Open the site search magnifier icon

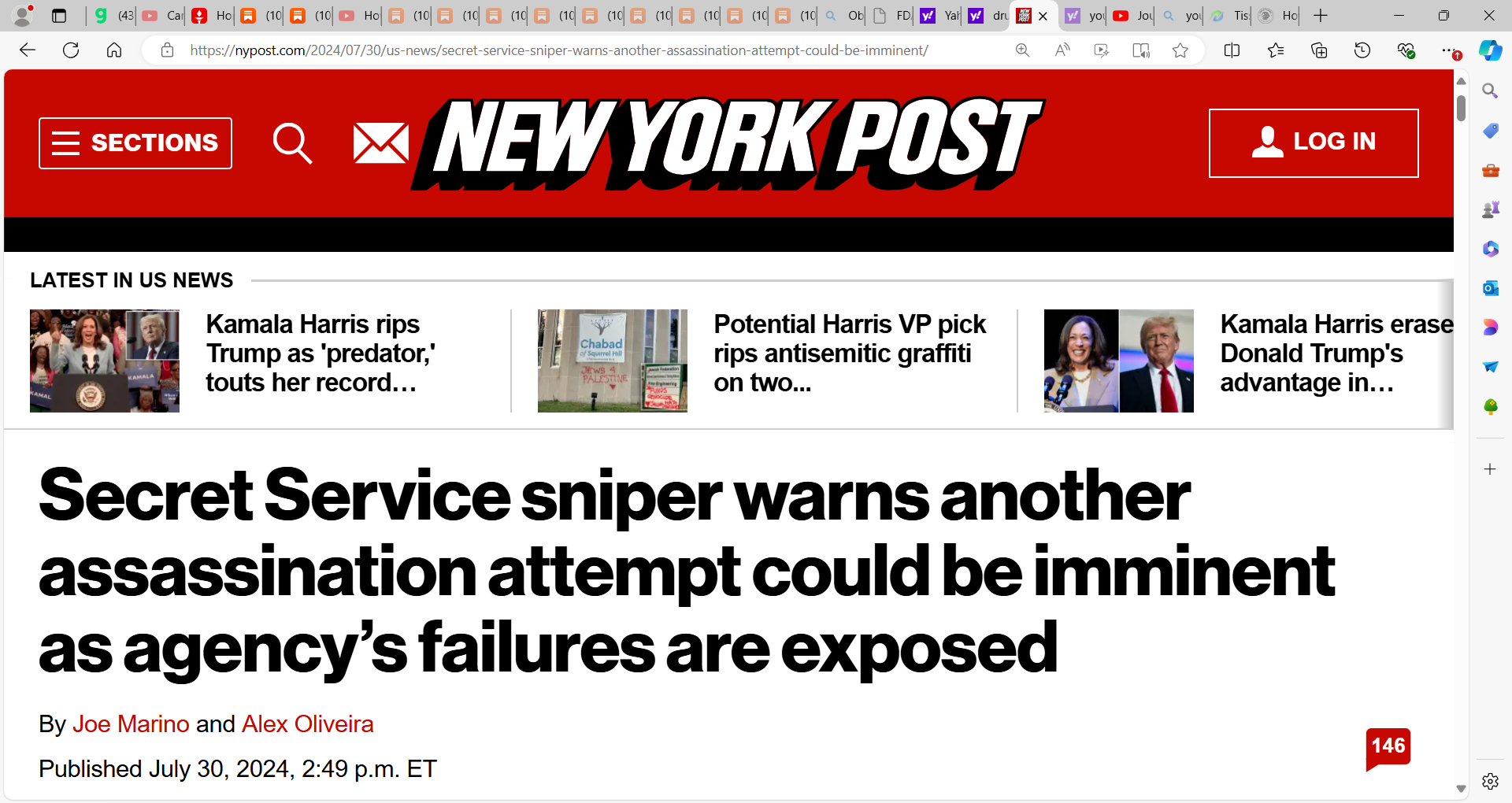tap(292, 143)
